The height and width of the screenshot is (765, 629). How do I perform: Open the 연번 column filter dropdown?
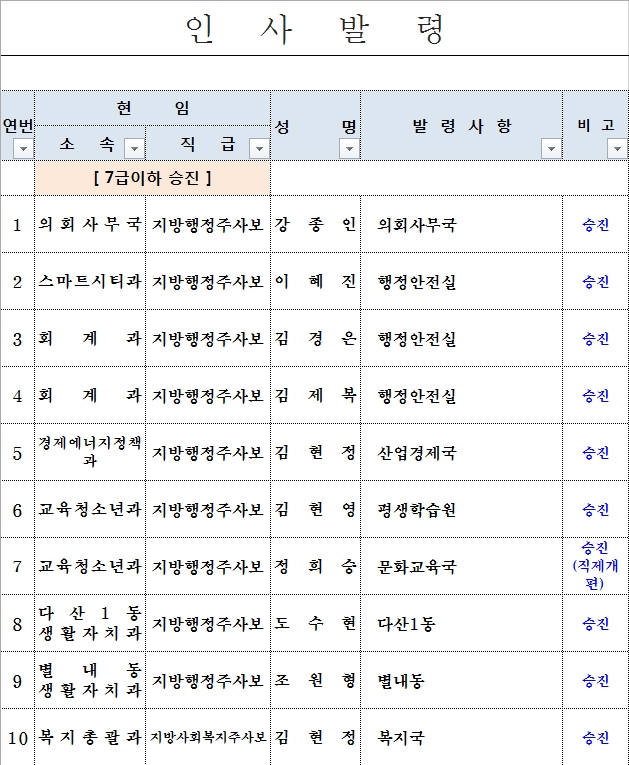coord(22,149)
